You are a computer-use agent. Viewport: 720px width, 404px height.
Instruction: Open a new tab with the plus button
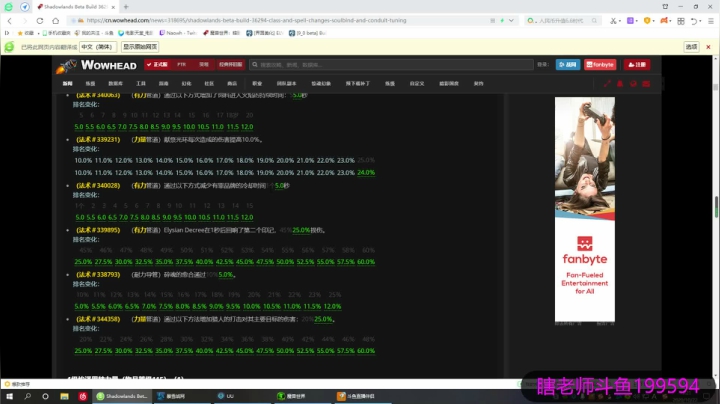tap(126, 7)
